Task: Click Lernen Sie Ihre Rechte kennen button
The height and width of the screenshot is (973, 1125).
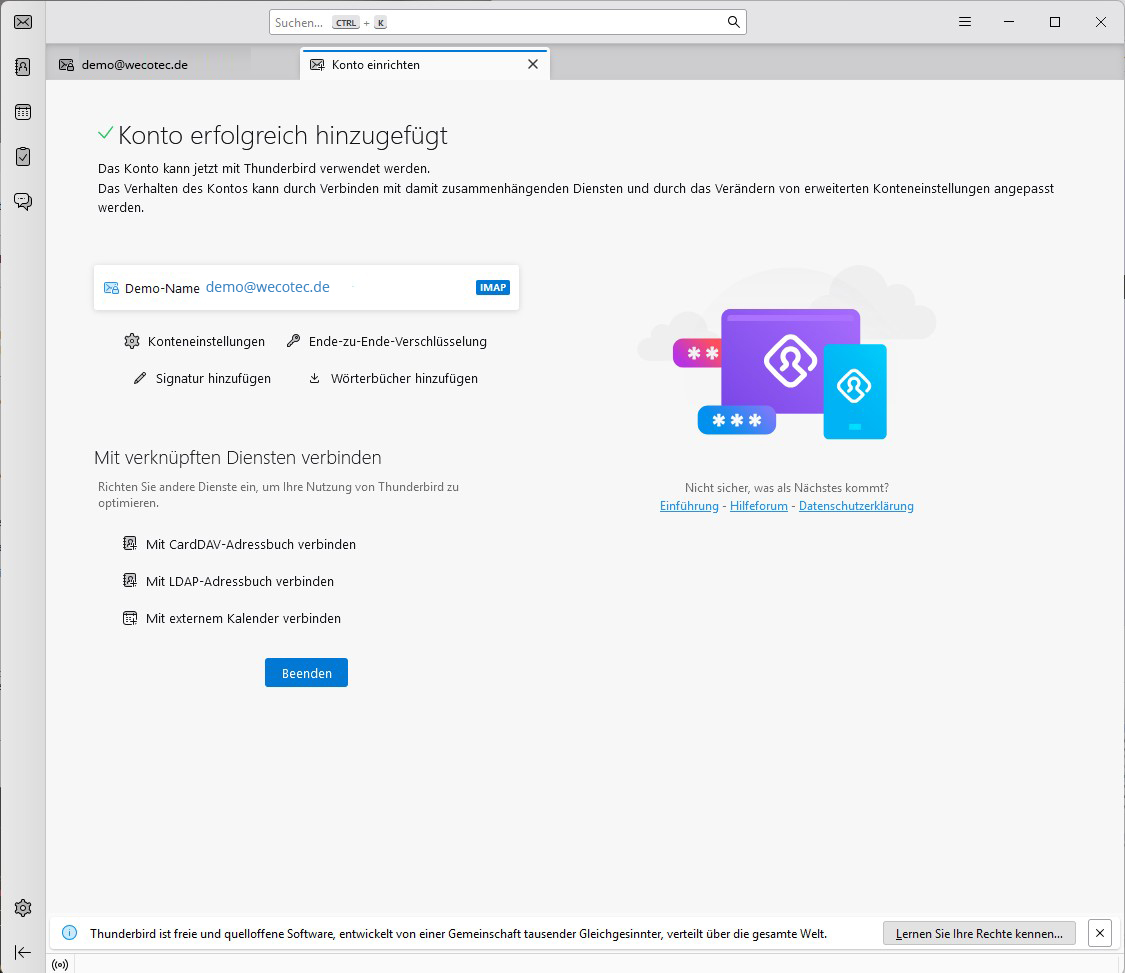Action: tap(979, 933)
